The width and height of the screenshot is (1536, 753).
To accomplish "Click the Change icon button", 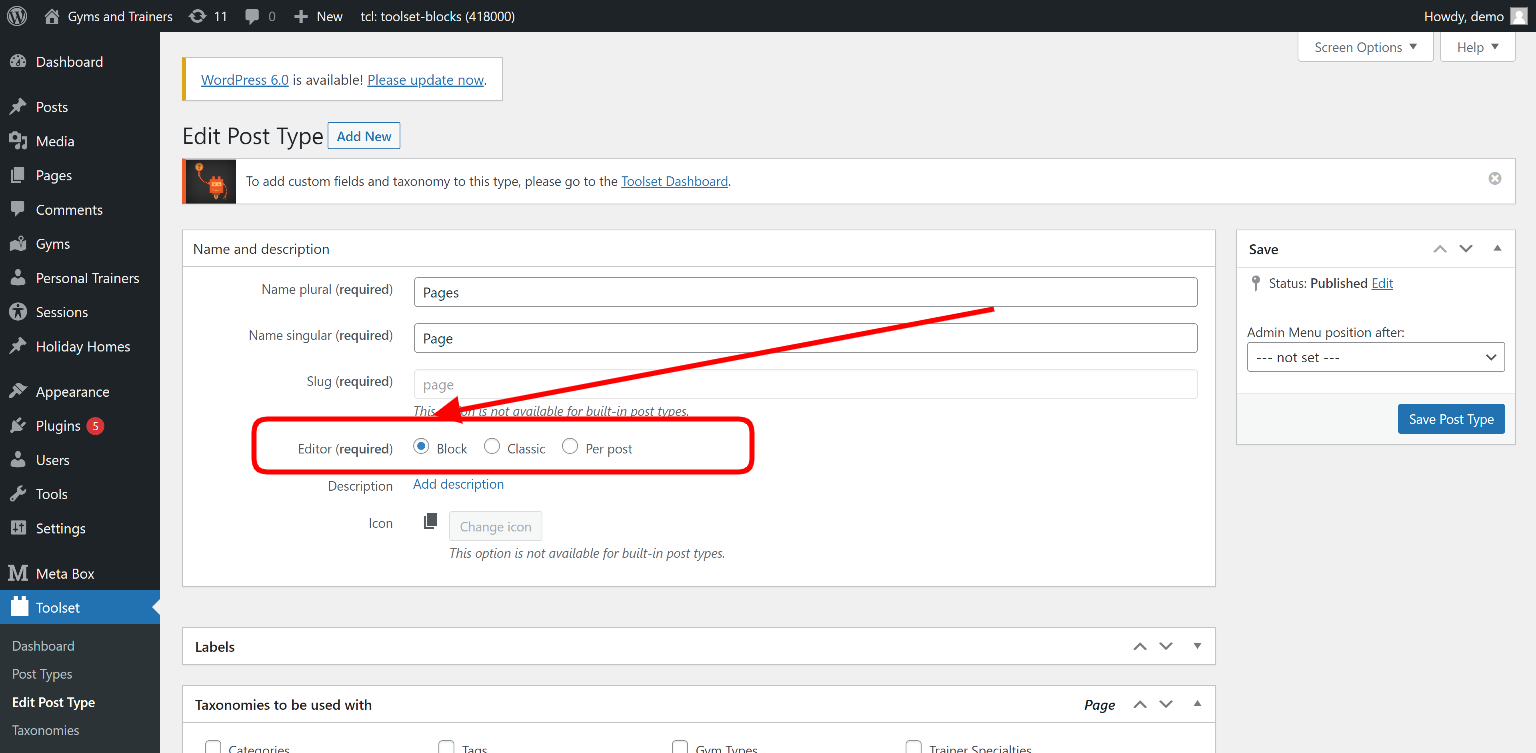I will click(496, 526).
